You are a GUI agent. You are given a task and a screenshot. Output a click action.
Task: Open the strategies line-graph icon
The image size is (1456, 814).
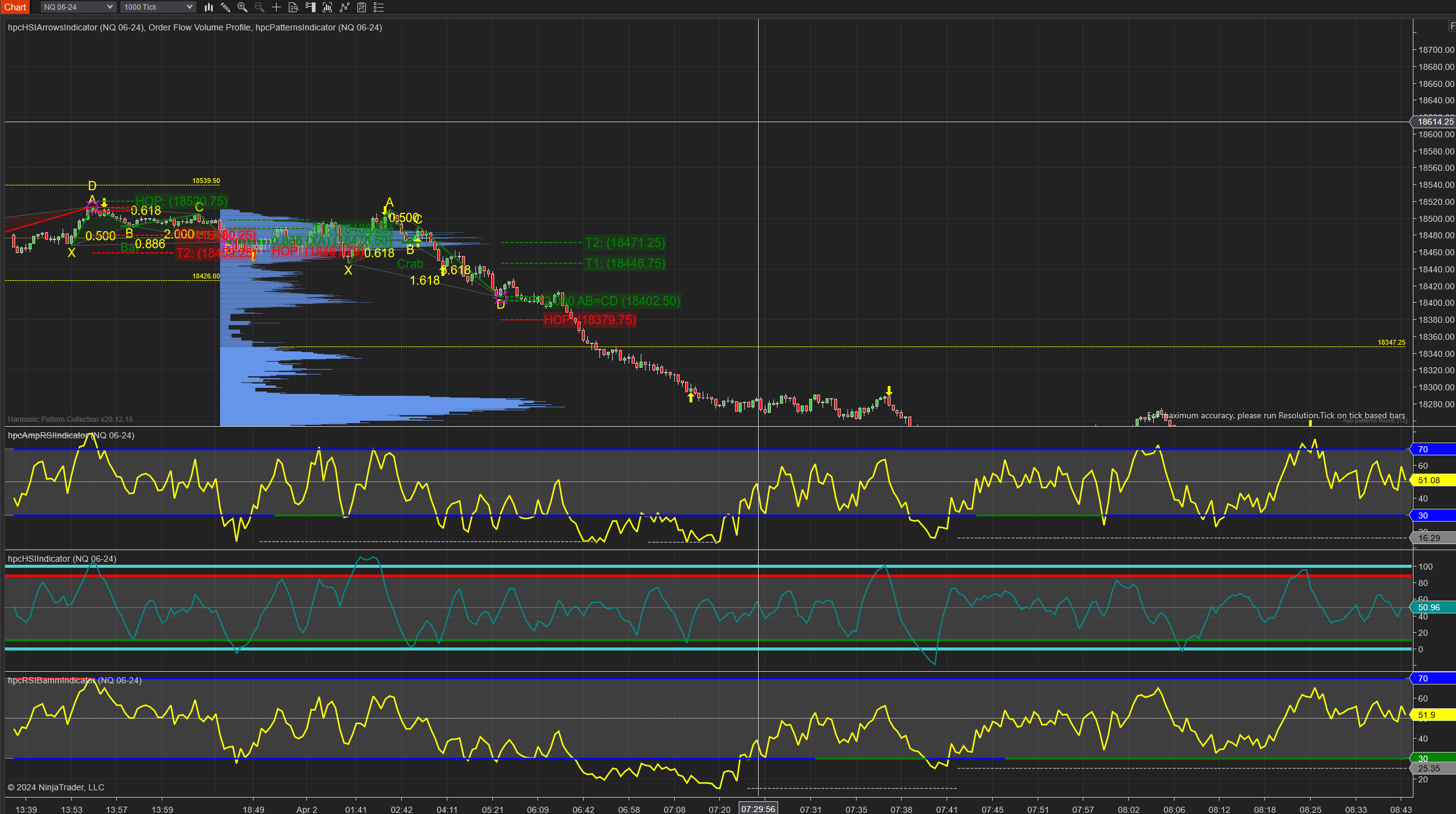click(x=345, y=7)
